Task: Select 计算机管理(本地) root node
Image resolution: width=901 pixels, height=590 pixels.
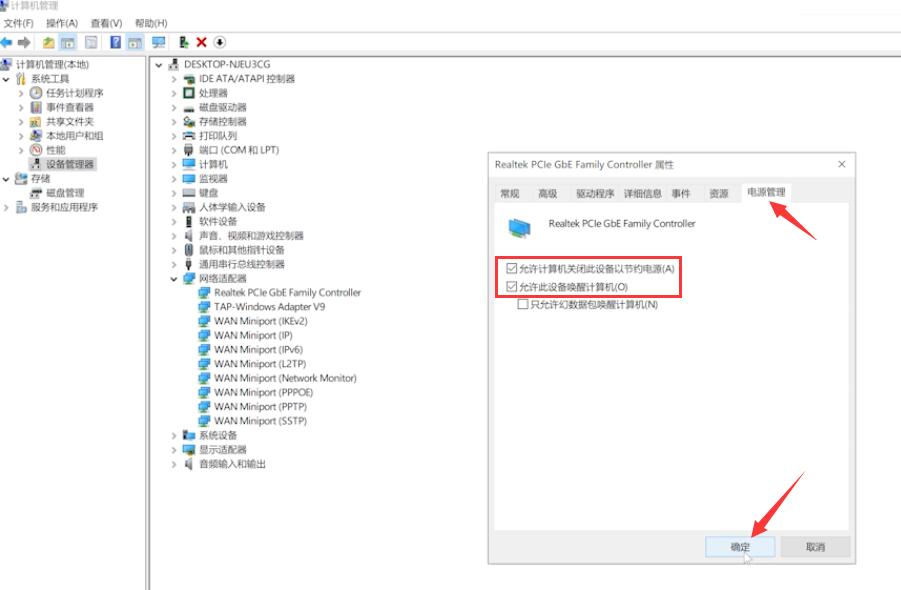Action: [x=52, y=64]
